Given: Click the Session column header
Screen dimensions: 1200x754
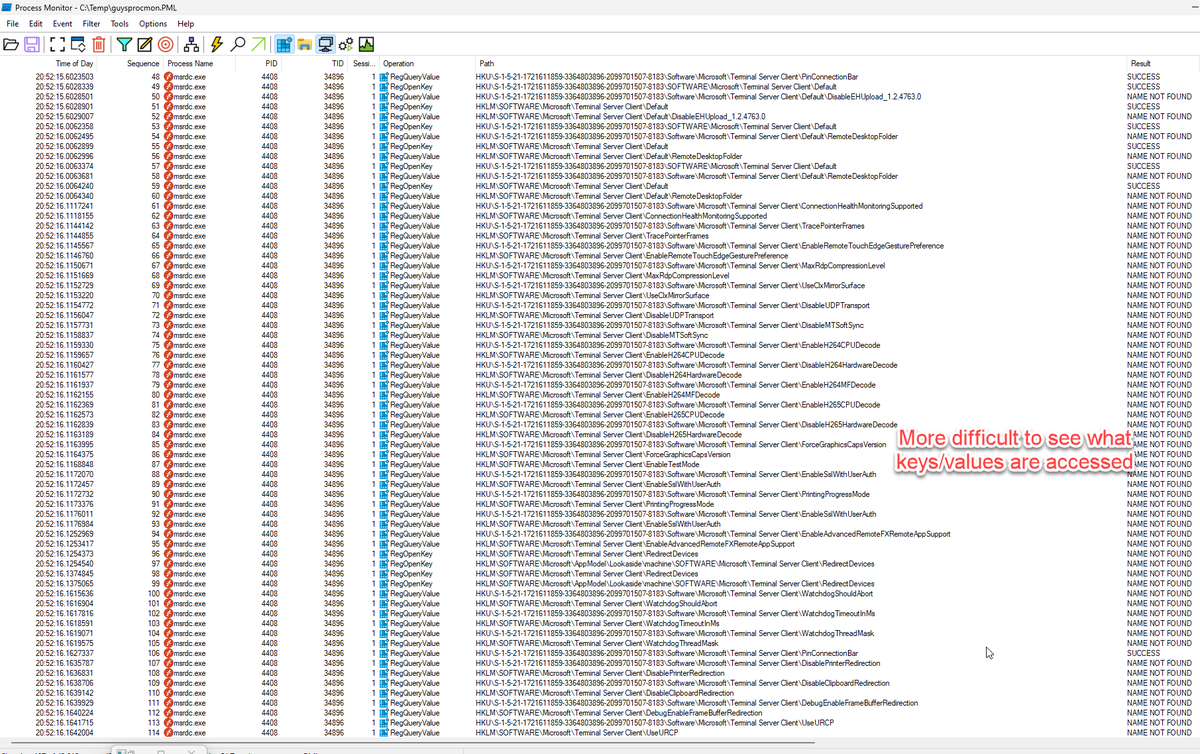Looking at the screenshot, I should tap(363, 63).
